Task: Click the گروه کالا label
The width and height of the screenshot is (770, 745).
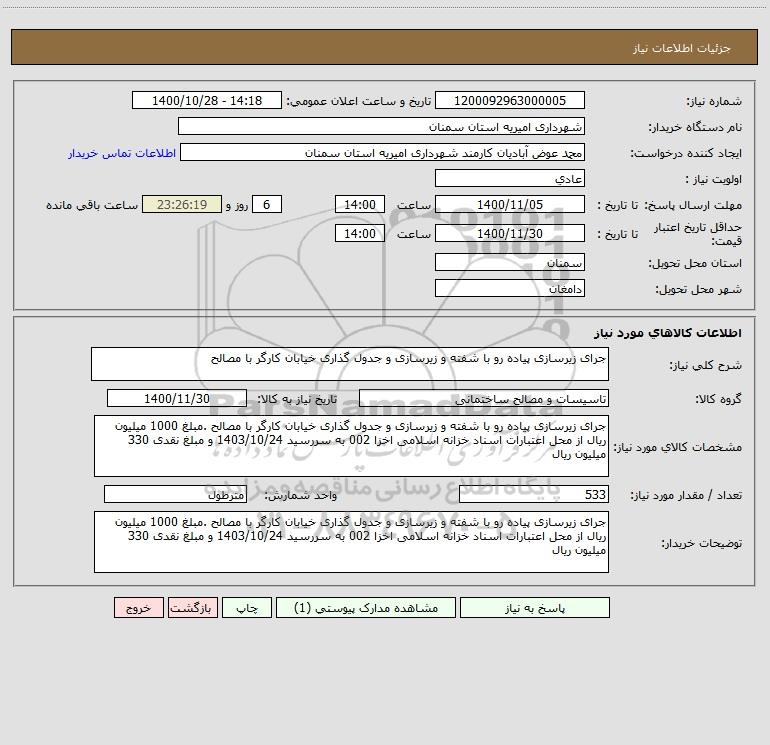Action: pos(718,399)
